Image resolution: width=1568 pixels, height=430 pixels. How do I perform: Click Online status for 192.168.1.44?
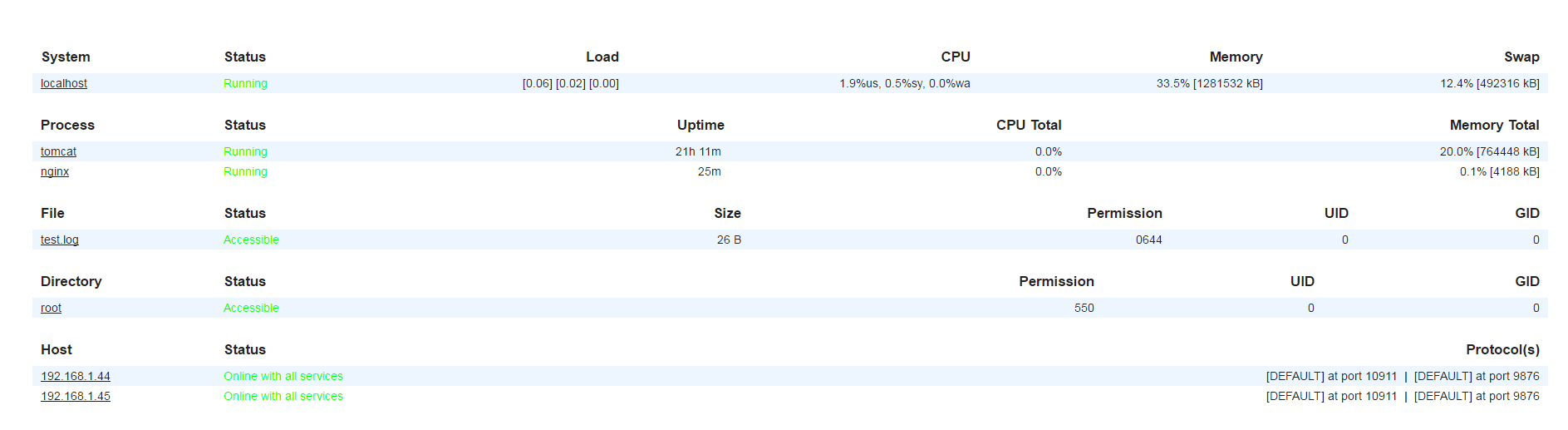283,376
